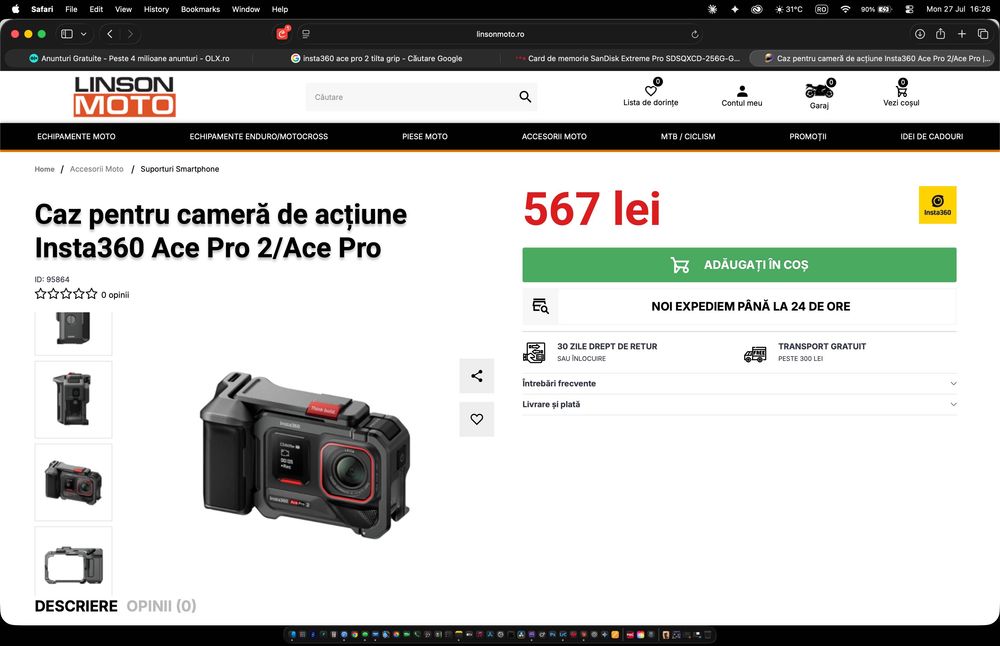
Task: Click the 0 opinii link
Action: point(115,295)
